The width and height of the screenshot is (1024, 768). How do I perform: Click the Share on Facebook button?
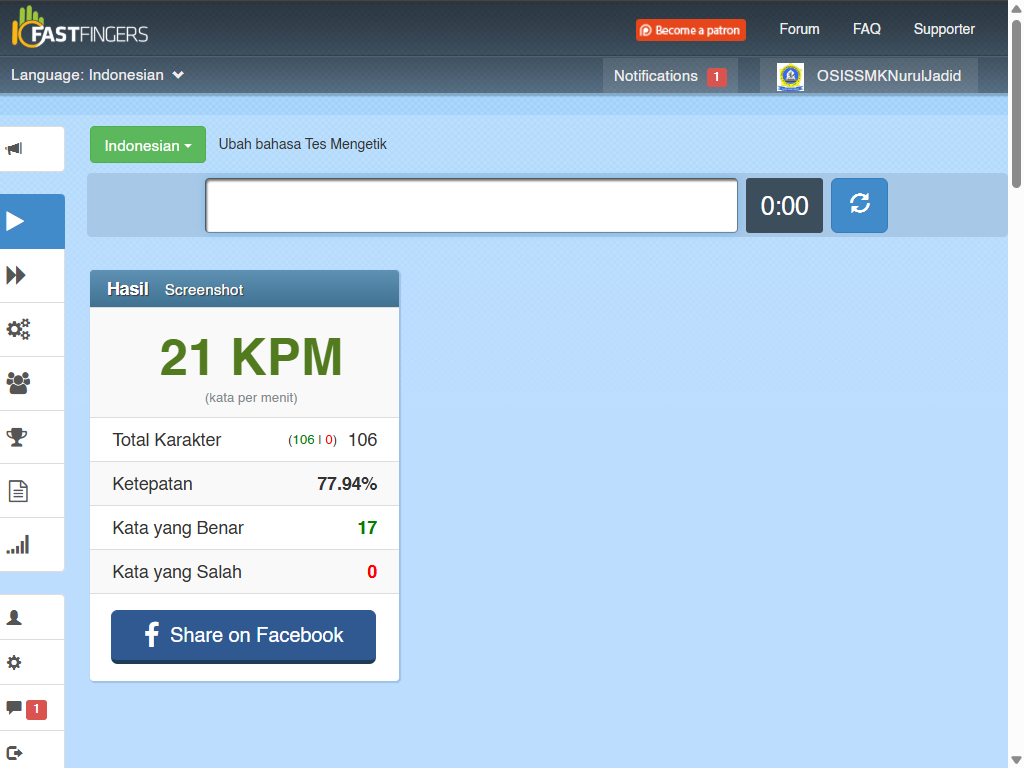point(243,636)
